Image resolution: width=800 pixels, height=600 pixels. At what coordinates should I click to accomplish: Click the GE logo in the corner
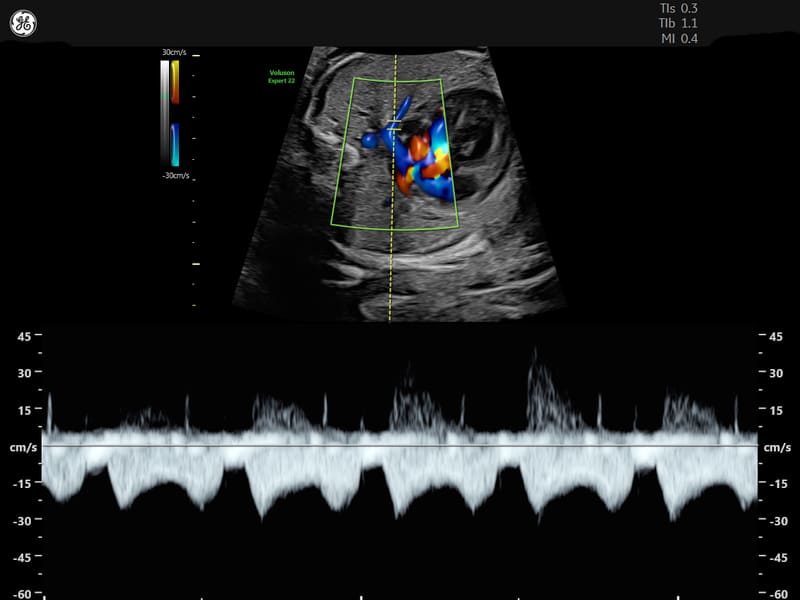tap(23, 23)
